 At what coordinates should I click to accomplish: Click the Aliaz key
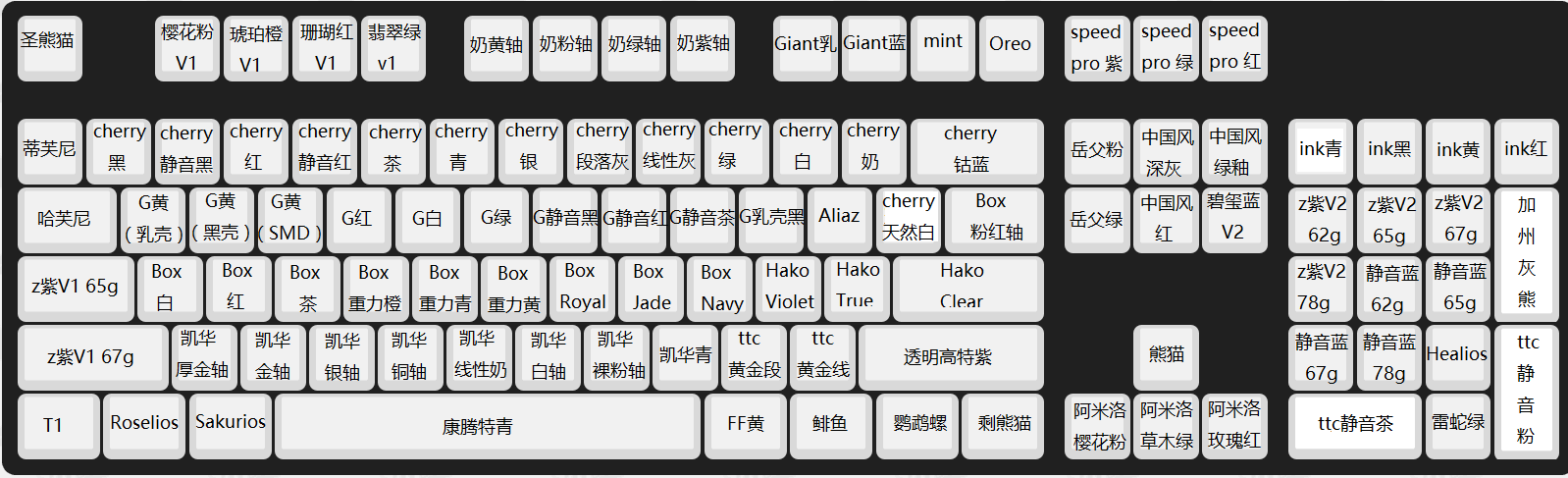[x=839, y=219]
